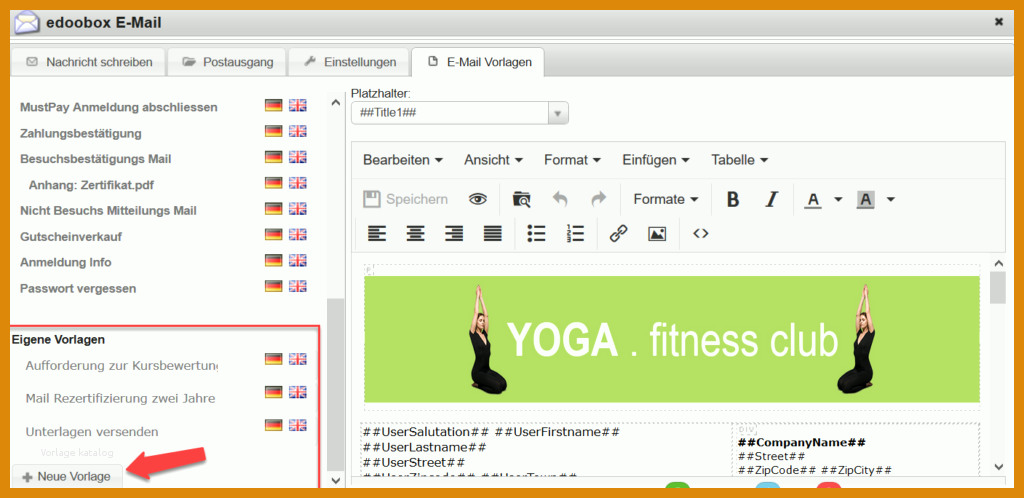
Task: Select German flag for Unterlagen versenden
Action: click(273, 425)
